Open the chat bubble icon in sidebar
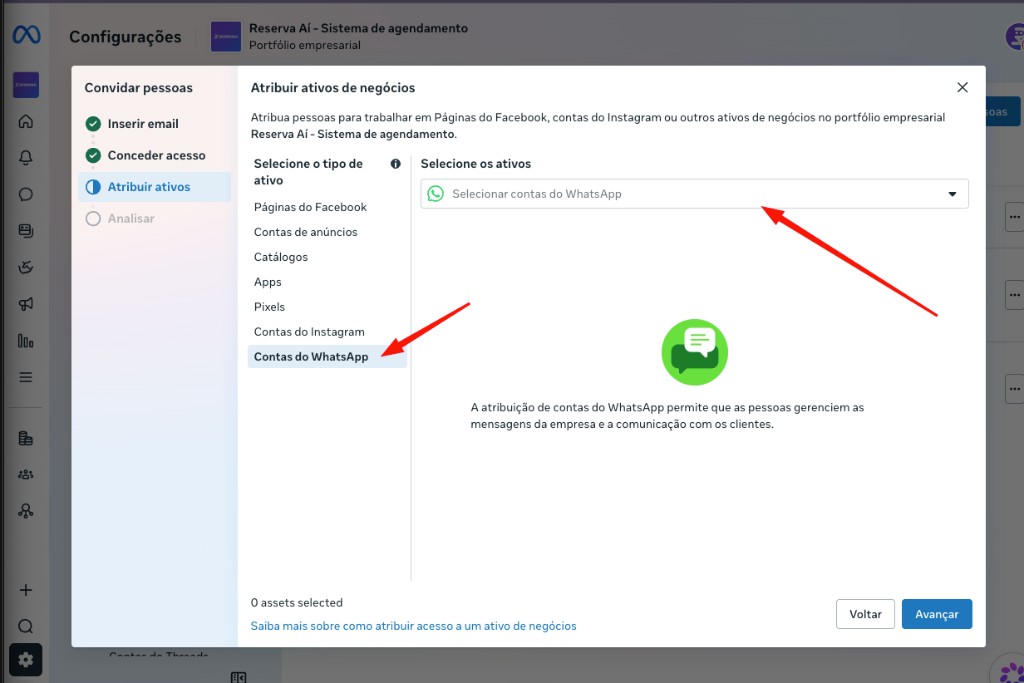 [25, 194]
